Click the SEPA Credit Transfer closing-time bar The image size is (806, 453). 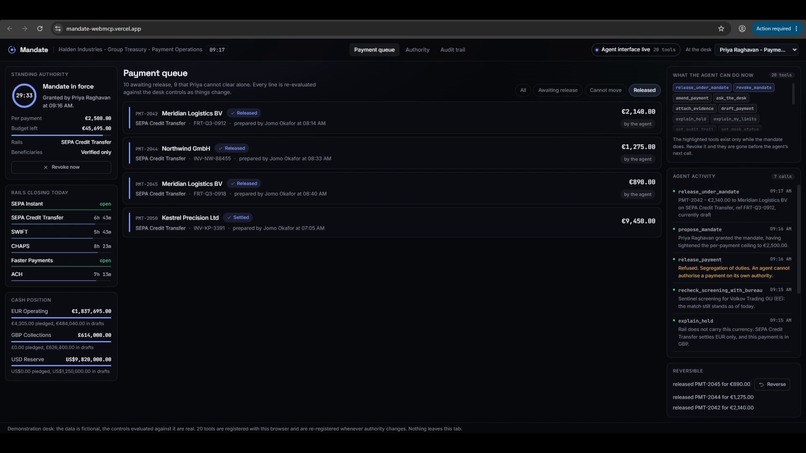coord(61,224)
